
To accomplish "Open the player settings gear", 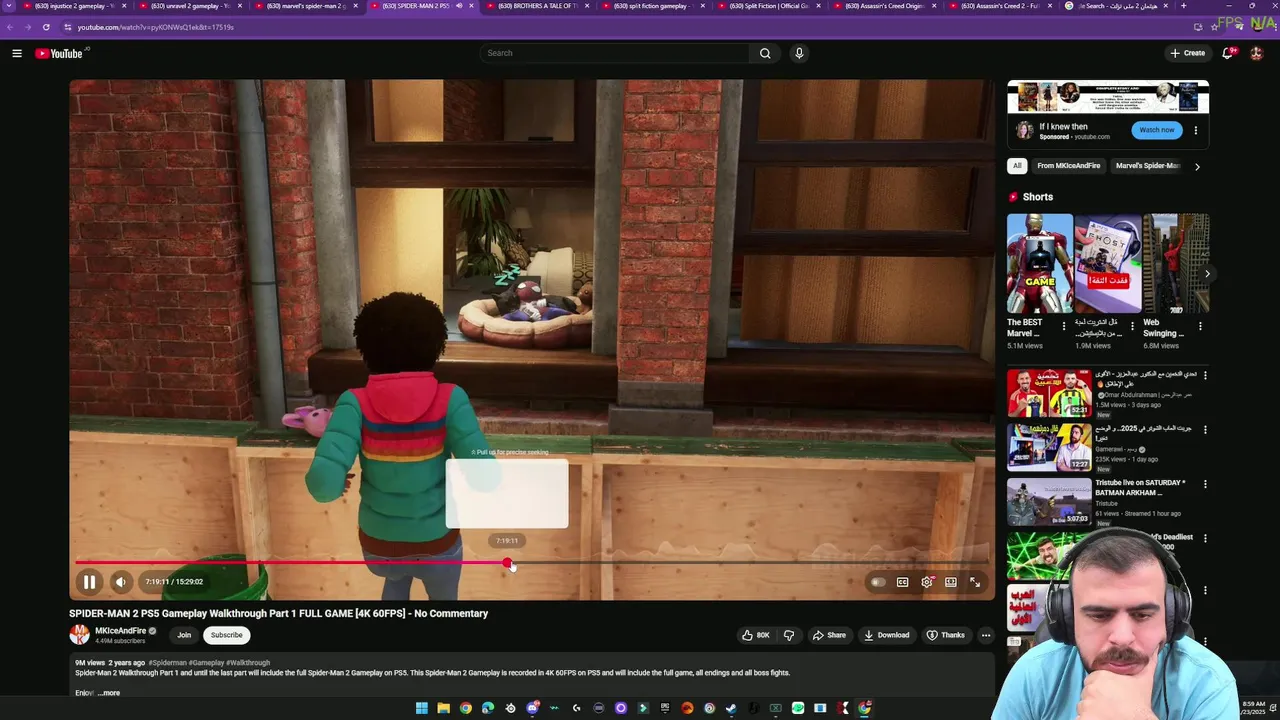I will tap(927, 582).
